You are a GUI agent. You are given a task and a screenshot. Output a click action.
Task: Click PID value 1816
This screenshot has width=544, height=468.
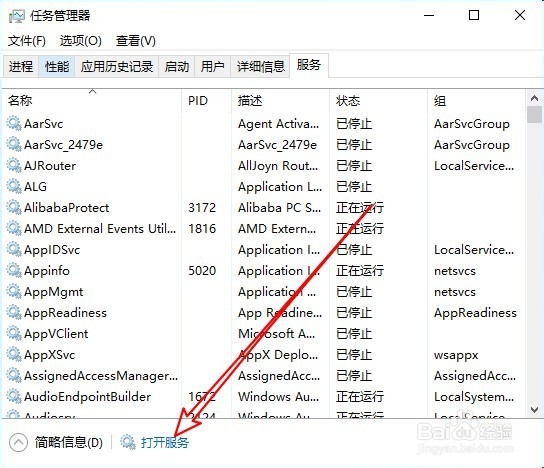pos(202,229)
